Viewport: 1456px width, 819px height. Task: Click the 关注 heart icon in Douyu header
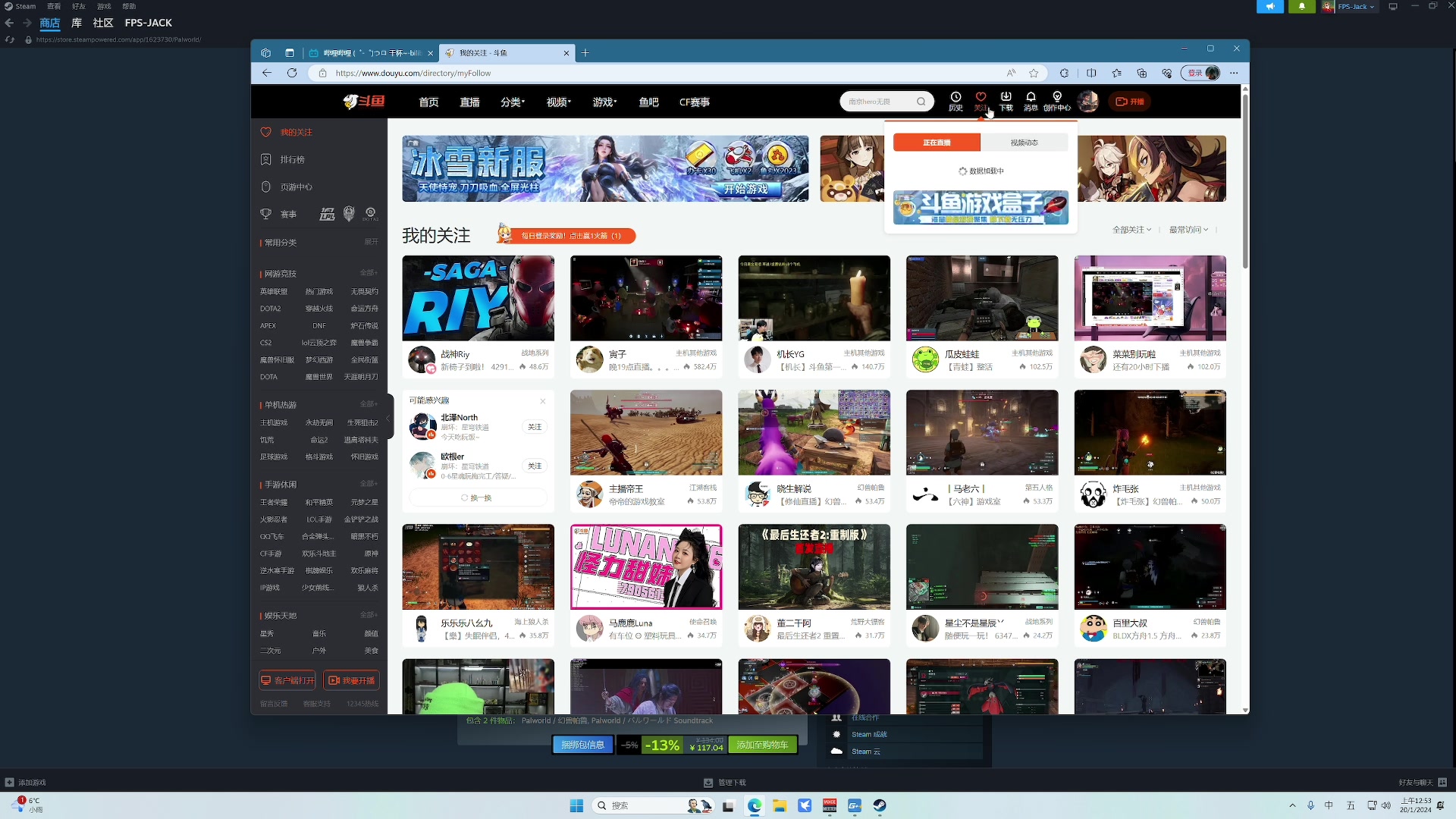(x=981, y=102)
